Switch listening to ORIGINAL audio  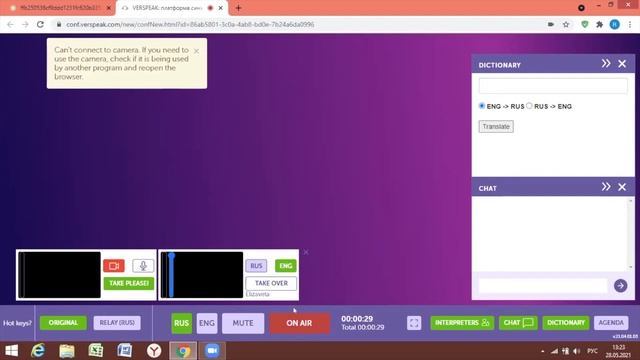pos(63,322)
